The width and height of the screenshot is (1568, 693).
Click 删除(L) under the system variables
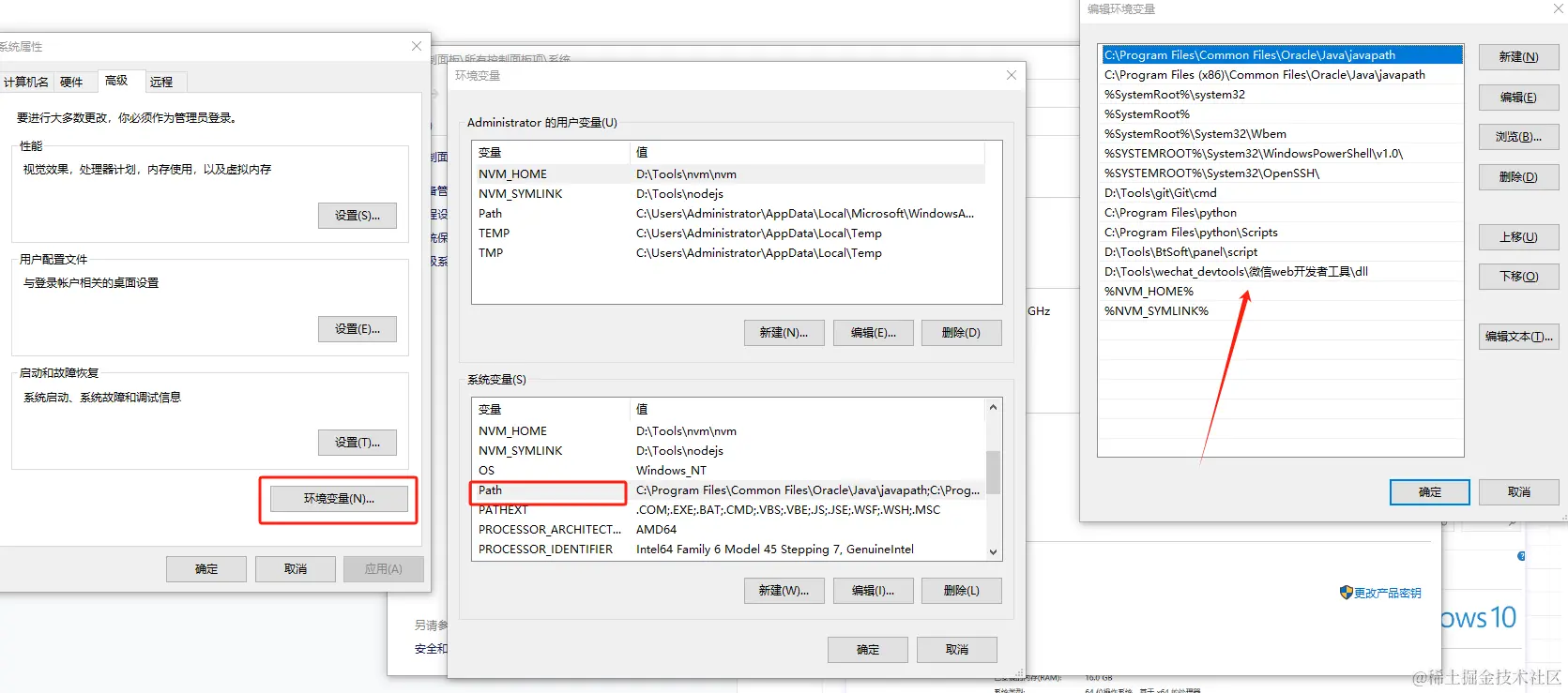[x=962, y=591]
